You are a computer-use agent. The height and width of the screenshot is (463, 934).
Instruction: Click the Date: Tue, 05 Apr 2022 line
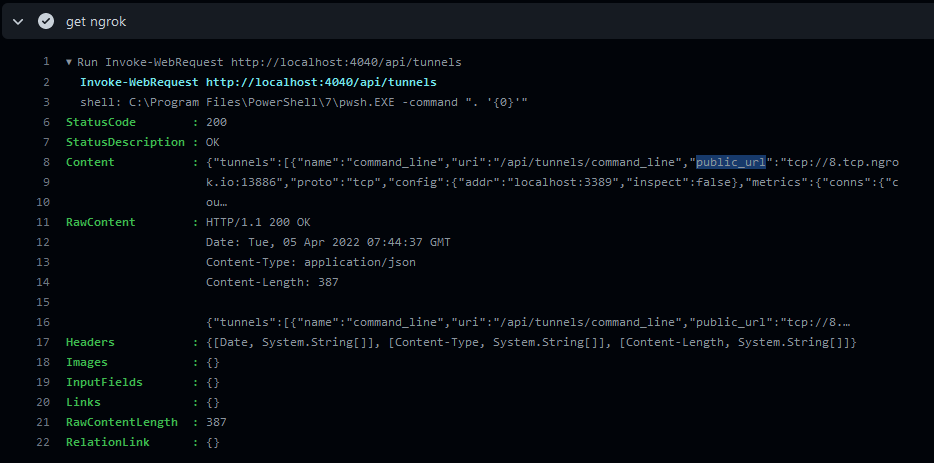click(328, 242)
